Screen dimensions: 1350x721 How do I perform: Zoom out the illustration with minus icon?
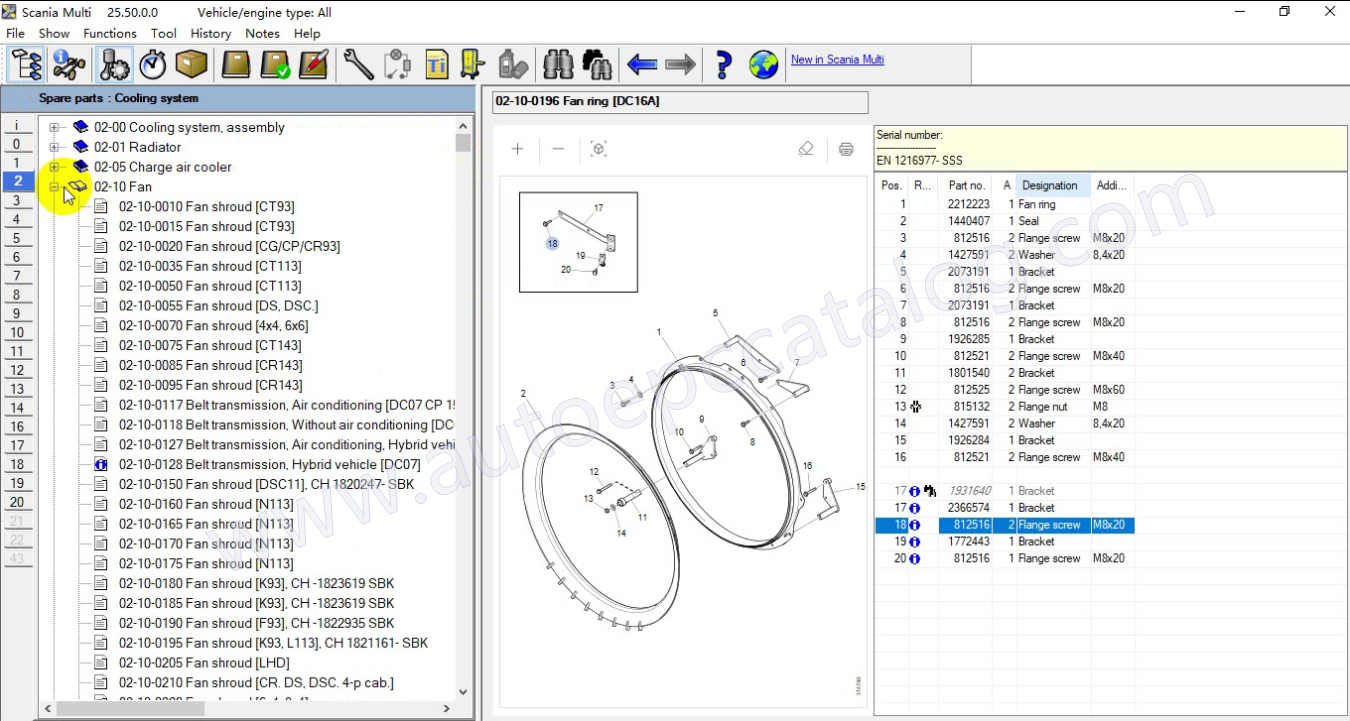click(558, 149)
